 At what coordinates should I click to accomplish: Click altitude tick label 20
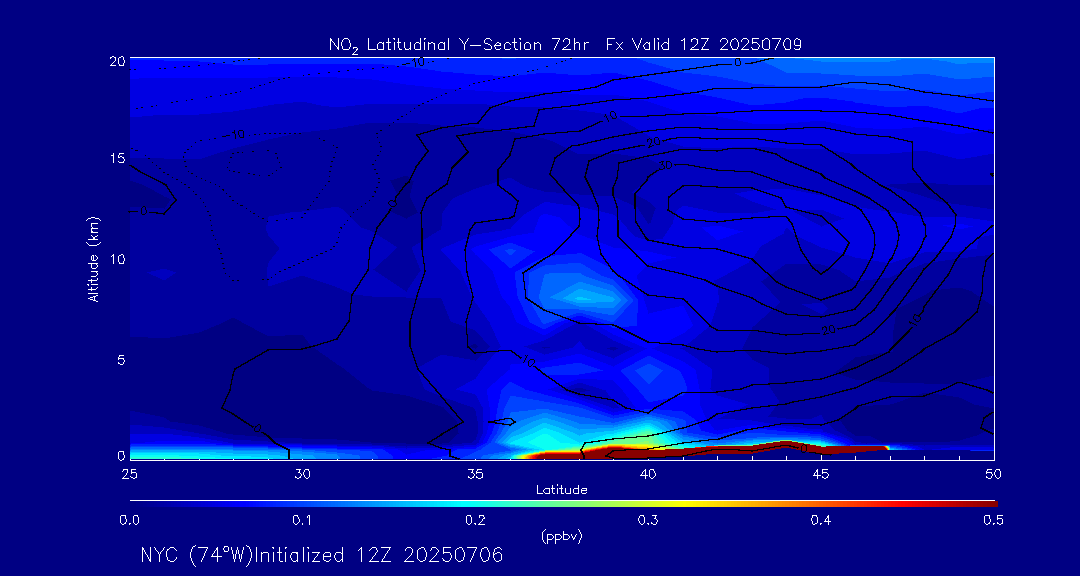116,61
